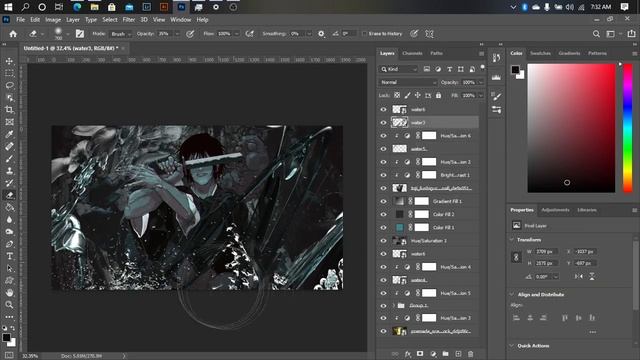Open the History collapsed panel icon
Screen dimensions: 640x360
coord(496,58)
